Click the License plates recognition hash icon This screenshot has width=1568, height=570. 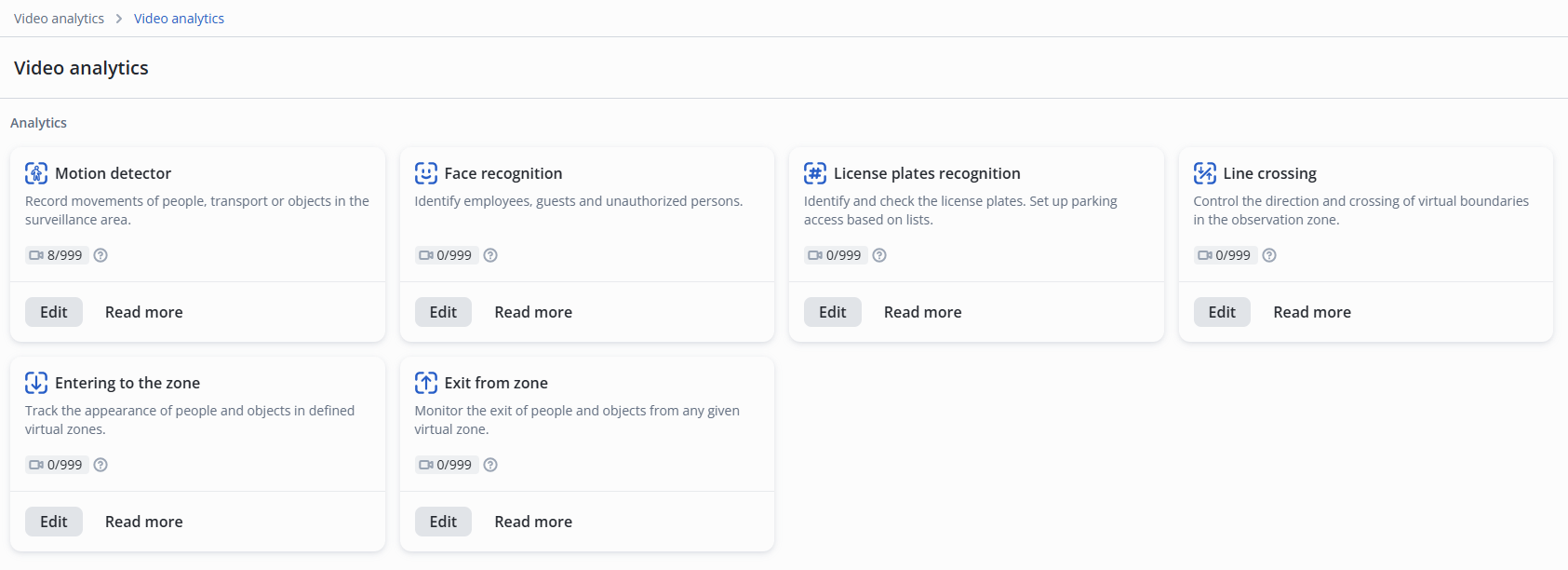815,173
